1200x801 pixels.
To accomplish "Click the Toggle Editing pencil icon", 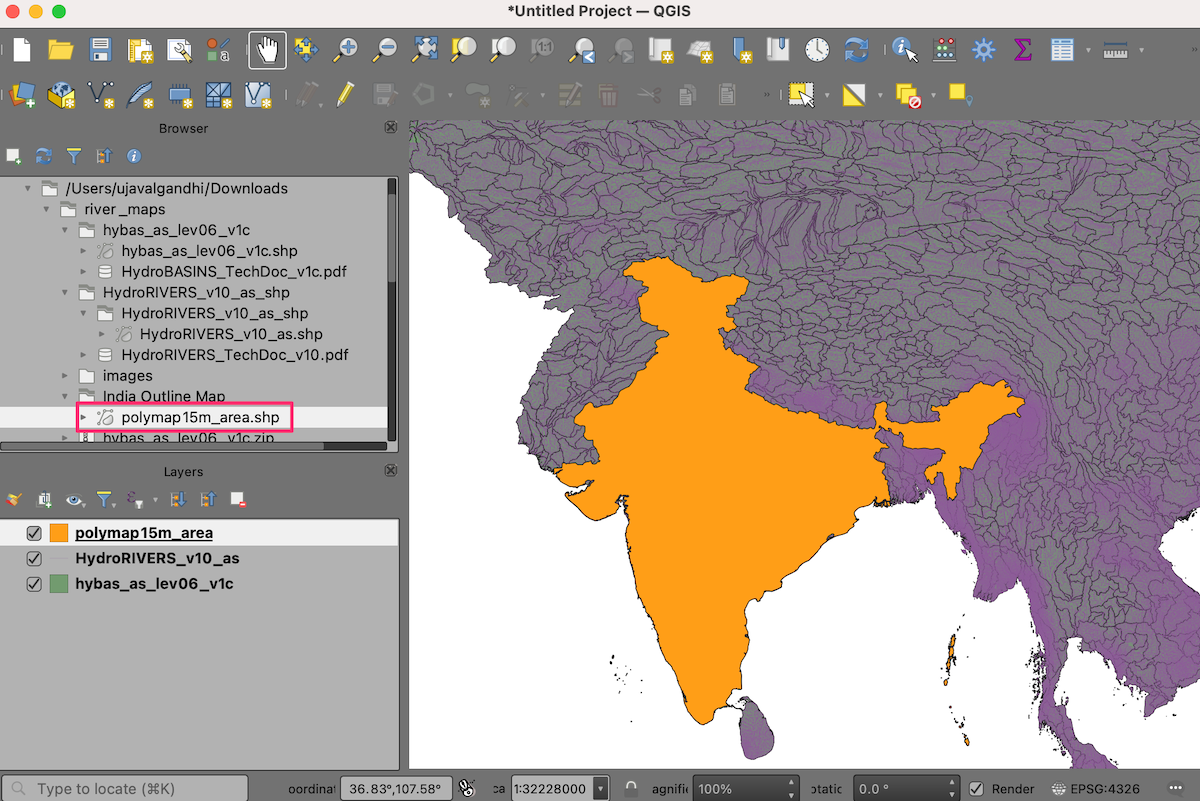I will 345,95.
